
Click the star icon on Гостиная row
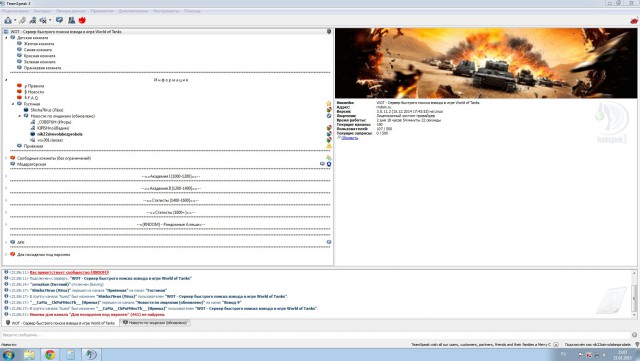click(329, 104)
